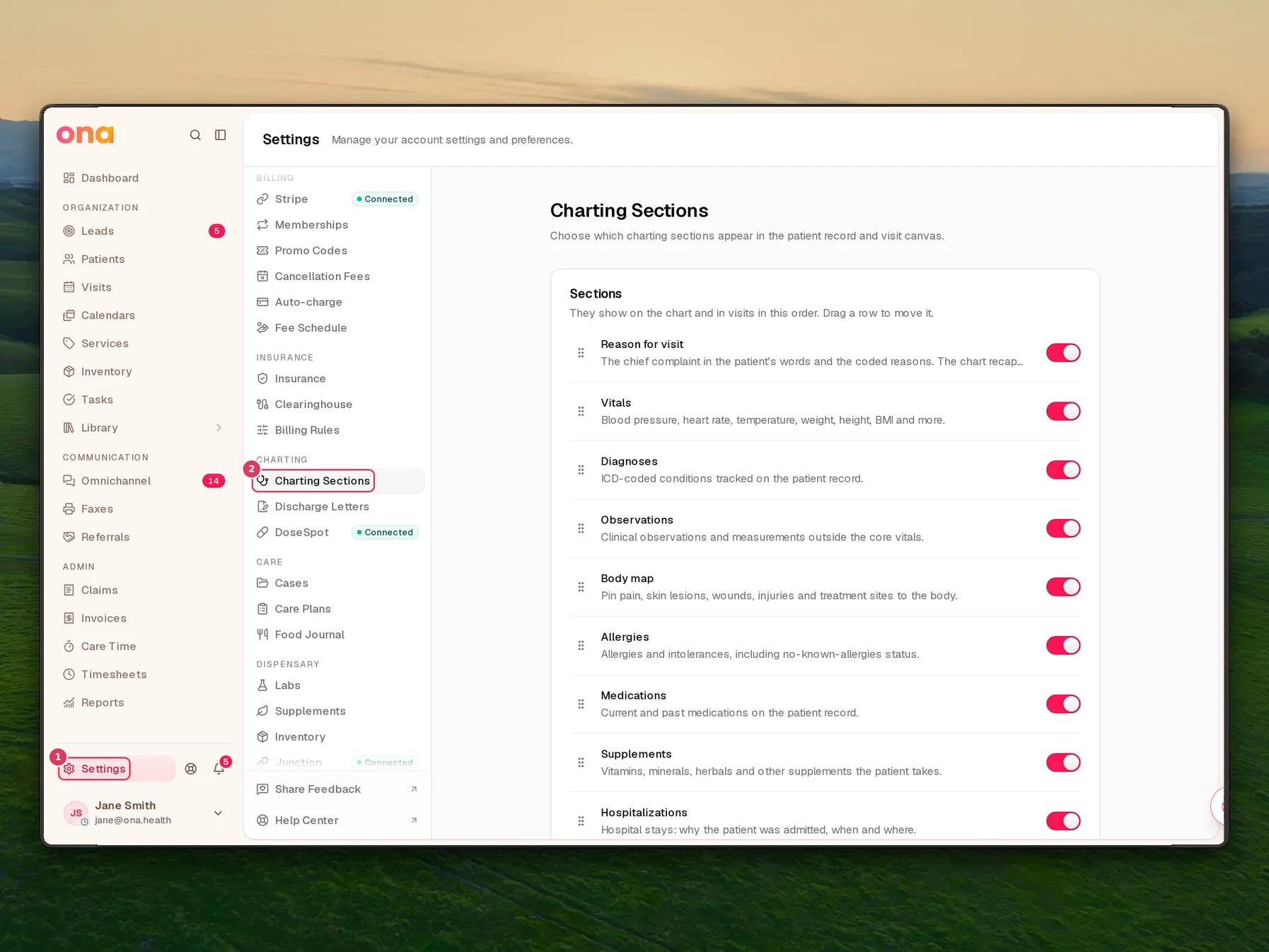Click the lifebuoy support icon beside Settings

pyautogui.click(x=191, y=769)
